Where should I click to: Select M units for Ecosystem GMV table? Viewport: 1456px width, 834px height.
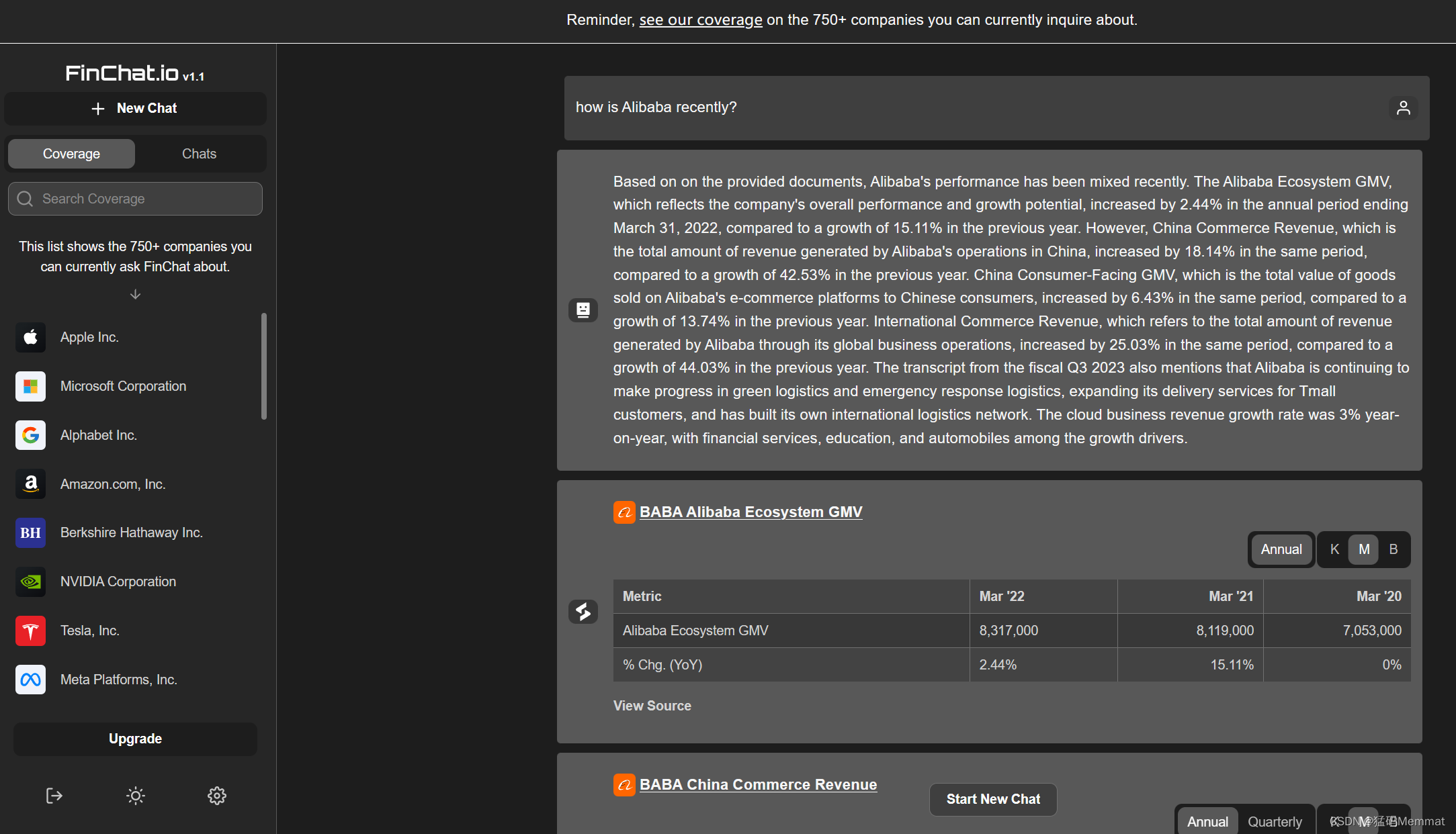click(1364, 549)
